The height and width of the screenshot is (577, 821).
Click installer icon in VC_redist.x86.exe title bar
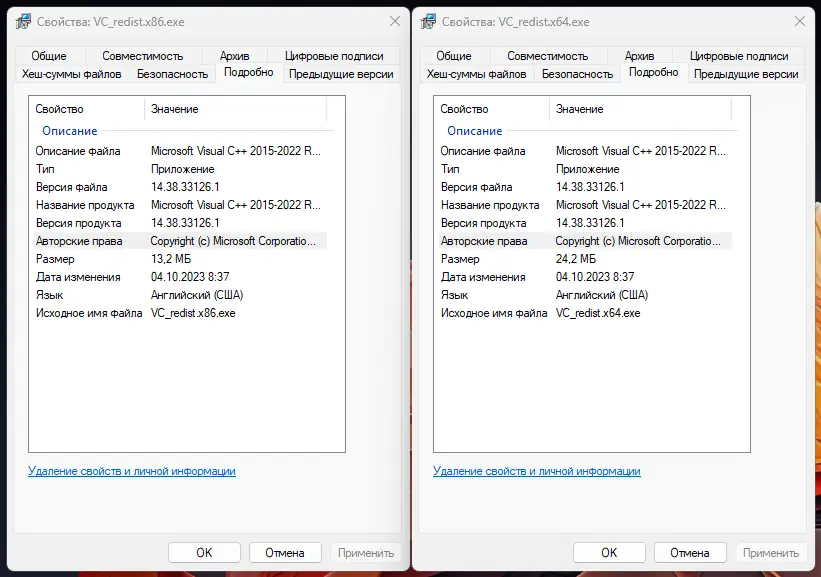[x=23, y=21]
